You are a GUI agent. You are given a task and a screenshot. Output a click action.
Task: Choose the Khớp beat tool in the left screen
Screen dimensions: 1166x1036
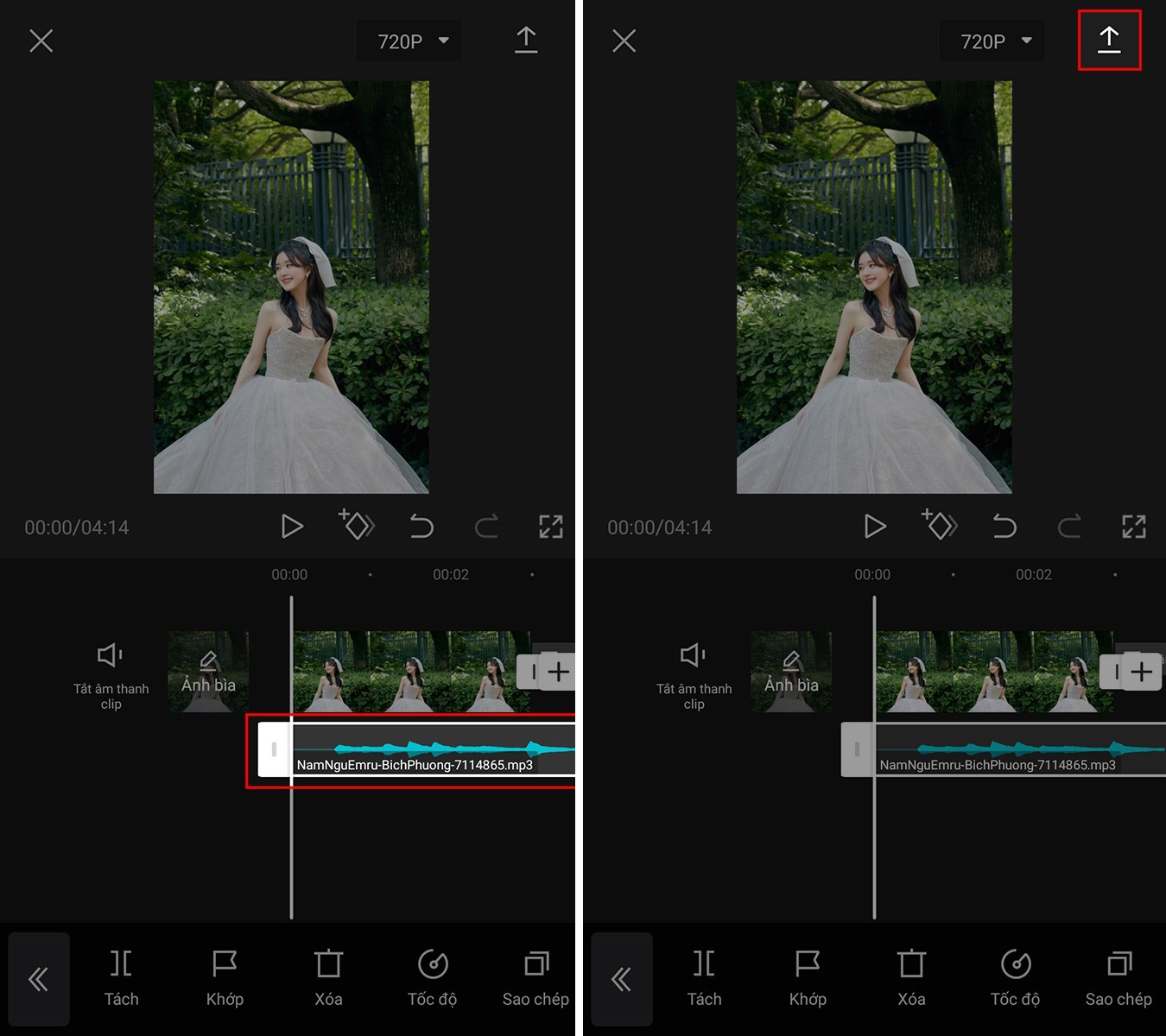225,979
